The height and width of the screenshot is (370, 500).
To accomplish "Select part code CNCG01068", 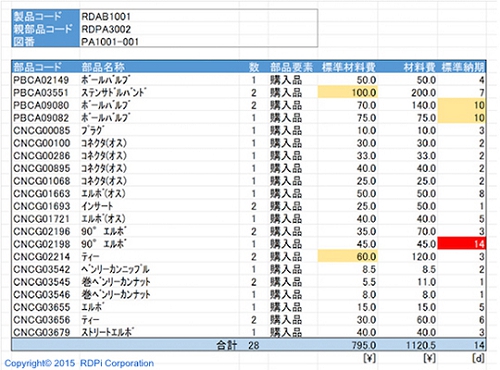I will [42, 181].
